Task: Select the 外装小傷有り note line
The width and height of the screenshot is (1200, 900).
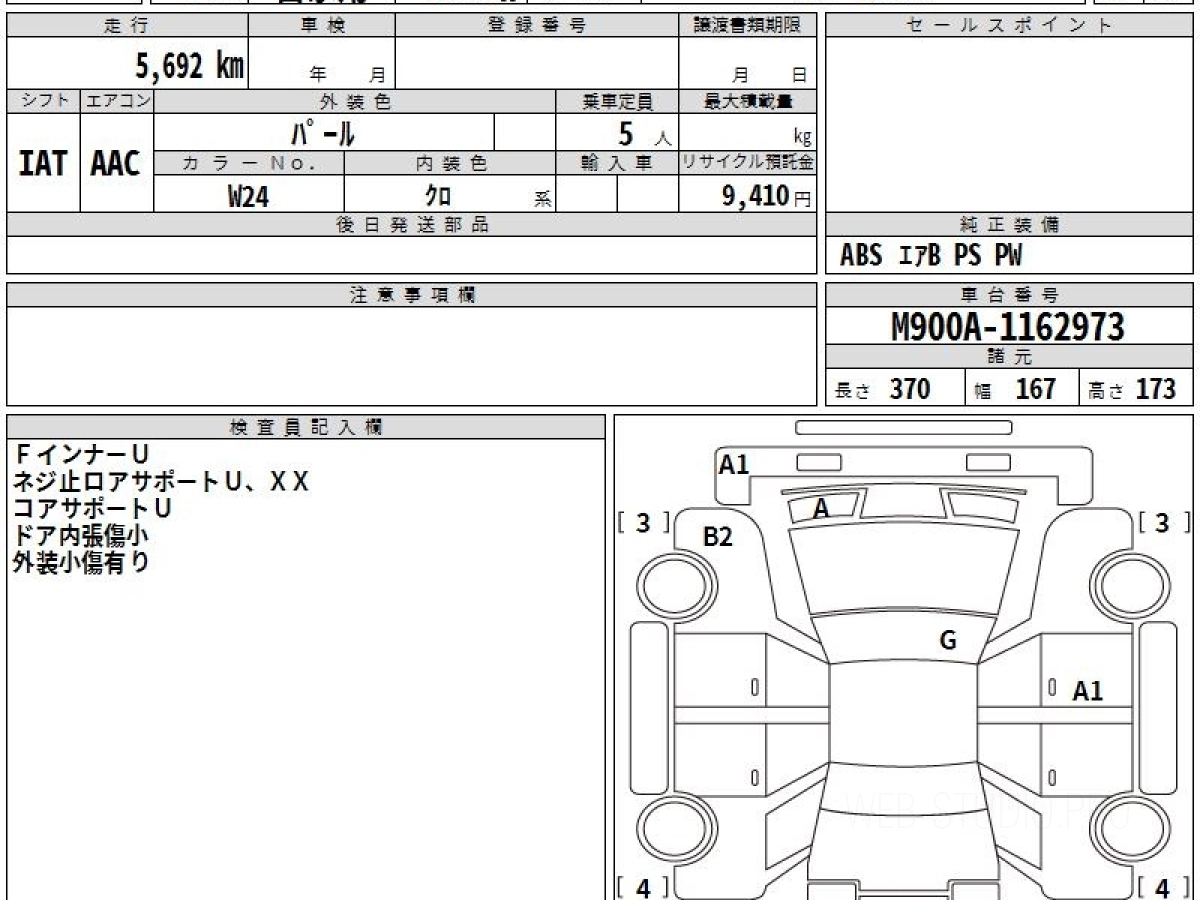Action: (81, 562)
